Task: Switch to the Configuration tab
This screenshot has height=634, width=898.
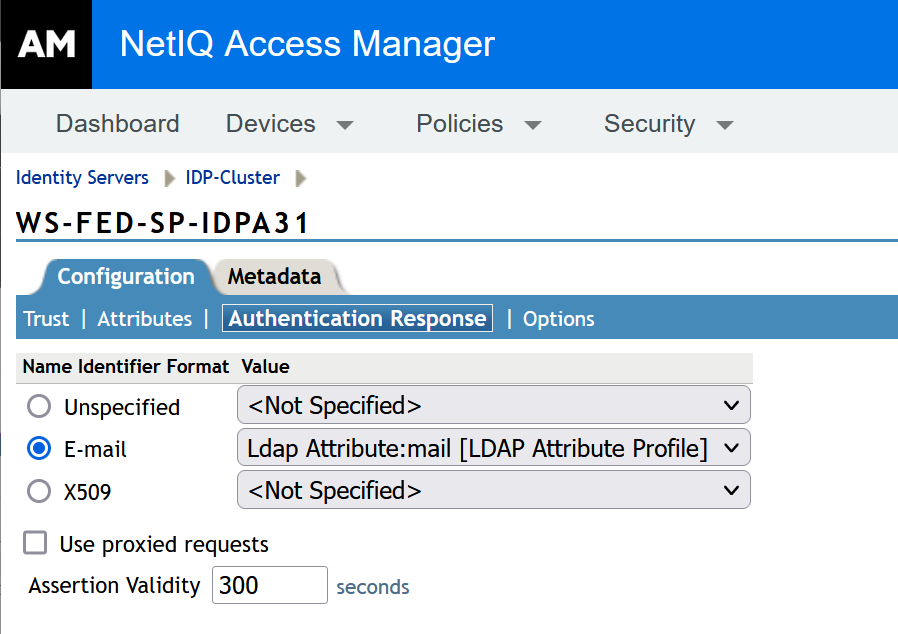Action: (125, 277)
